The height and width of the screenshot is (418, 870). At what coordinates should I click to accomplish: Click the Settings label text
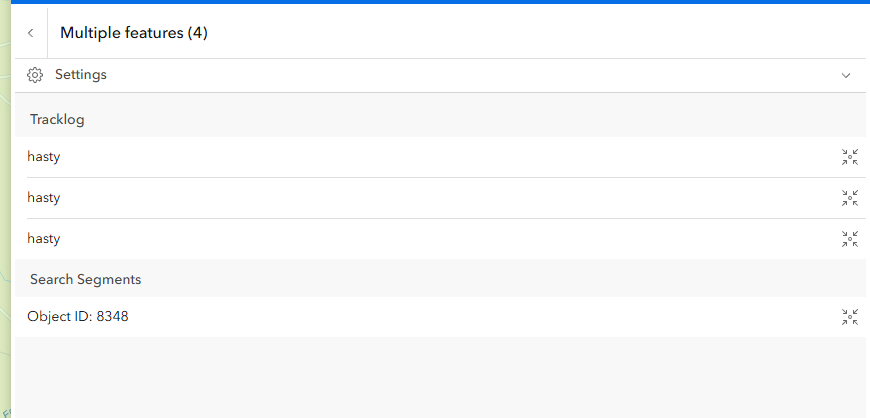coord(81,75)
